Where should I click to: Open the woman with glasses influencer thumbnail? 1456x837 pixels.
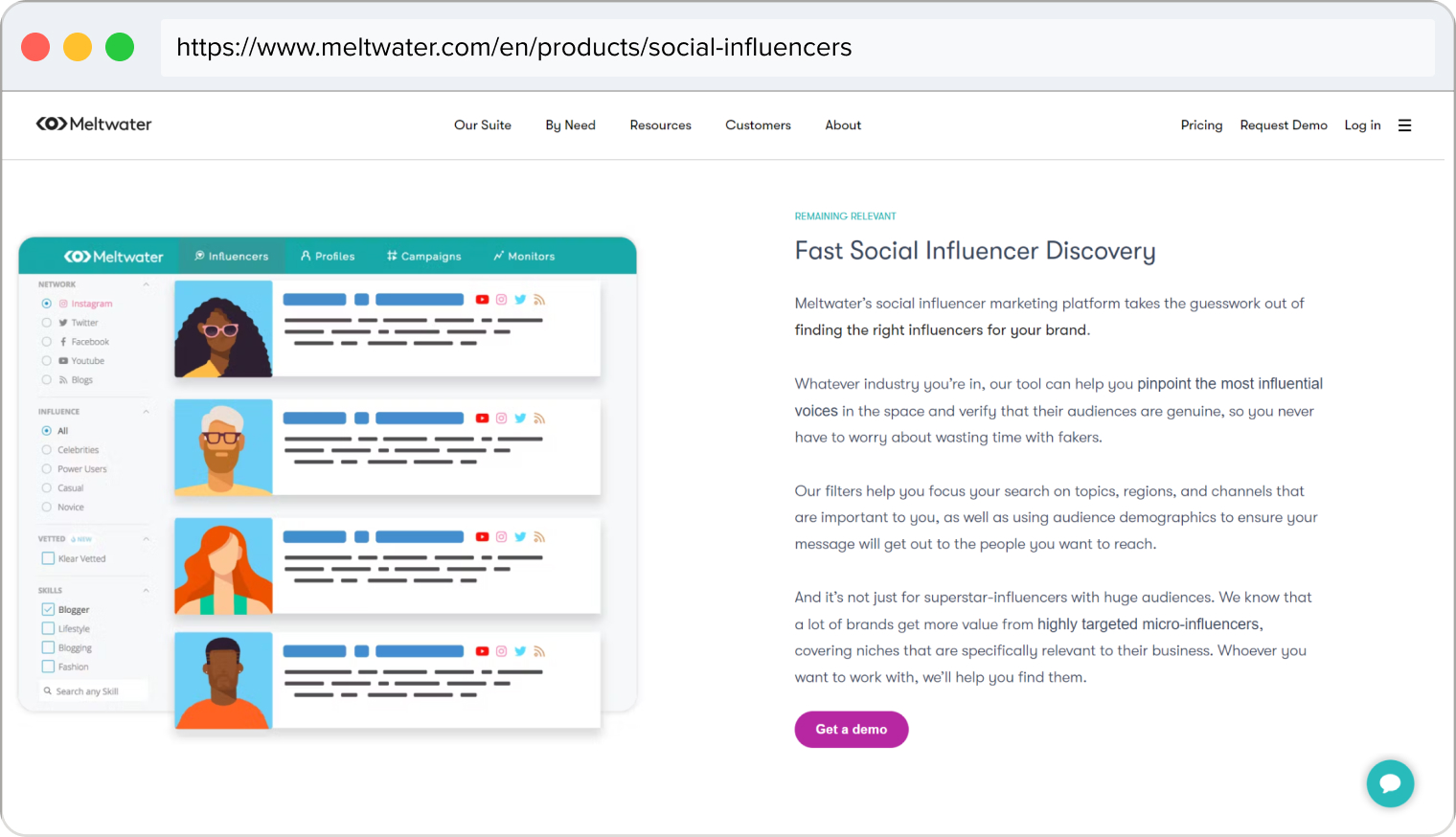tap(223, 328)
